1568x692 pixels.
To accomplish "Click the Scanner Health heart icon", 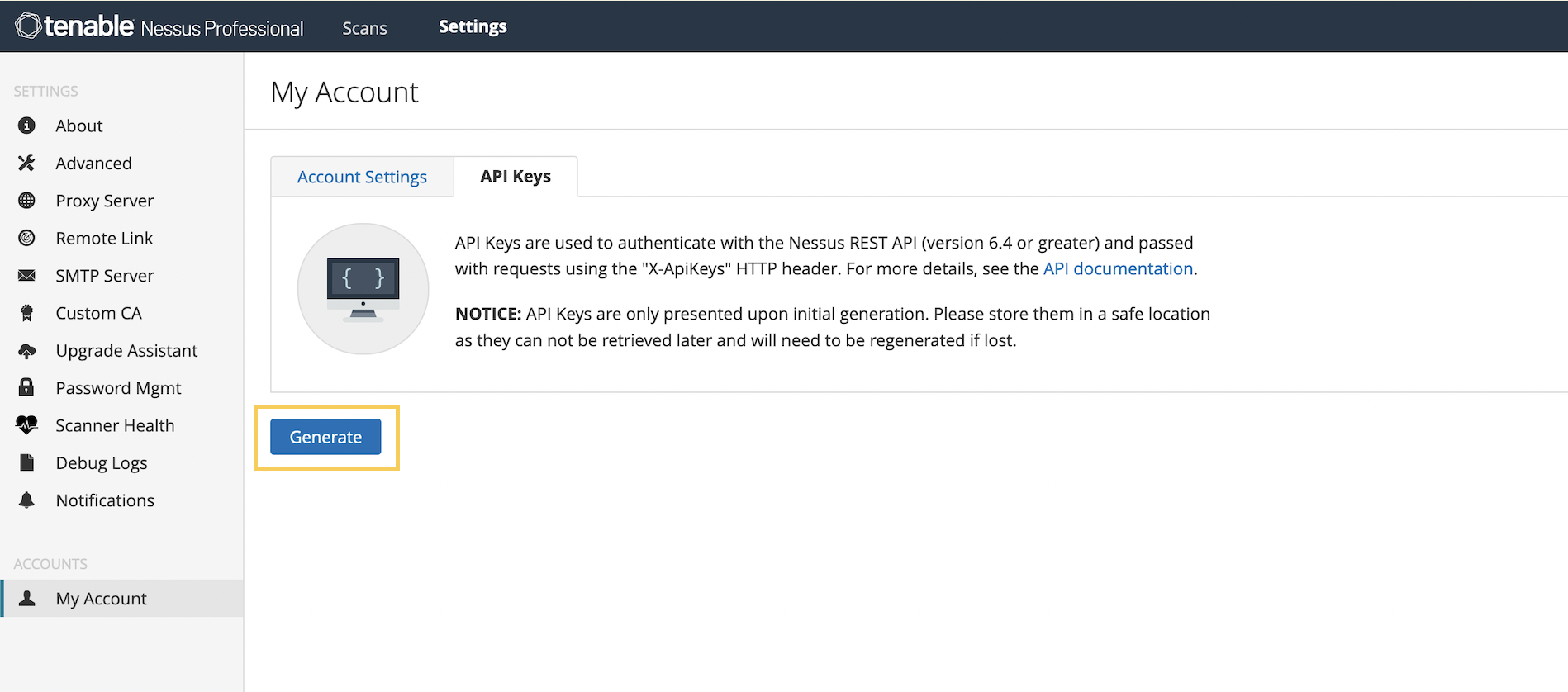I will (26, 425).
